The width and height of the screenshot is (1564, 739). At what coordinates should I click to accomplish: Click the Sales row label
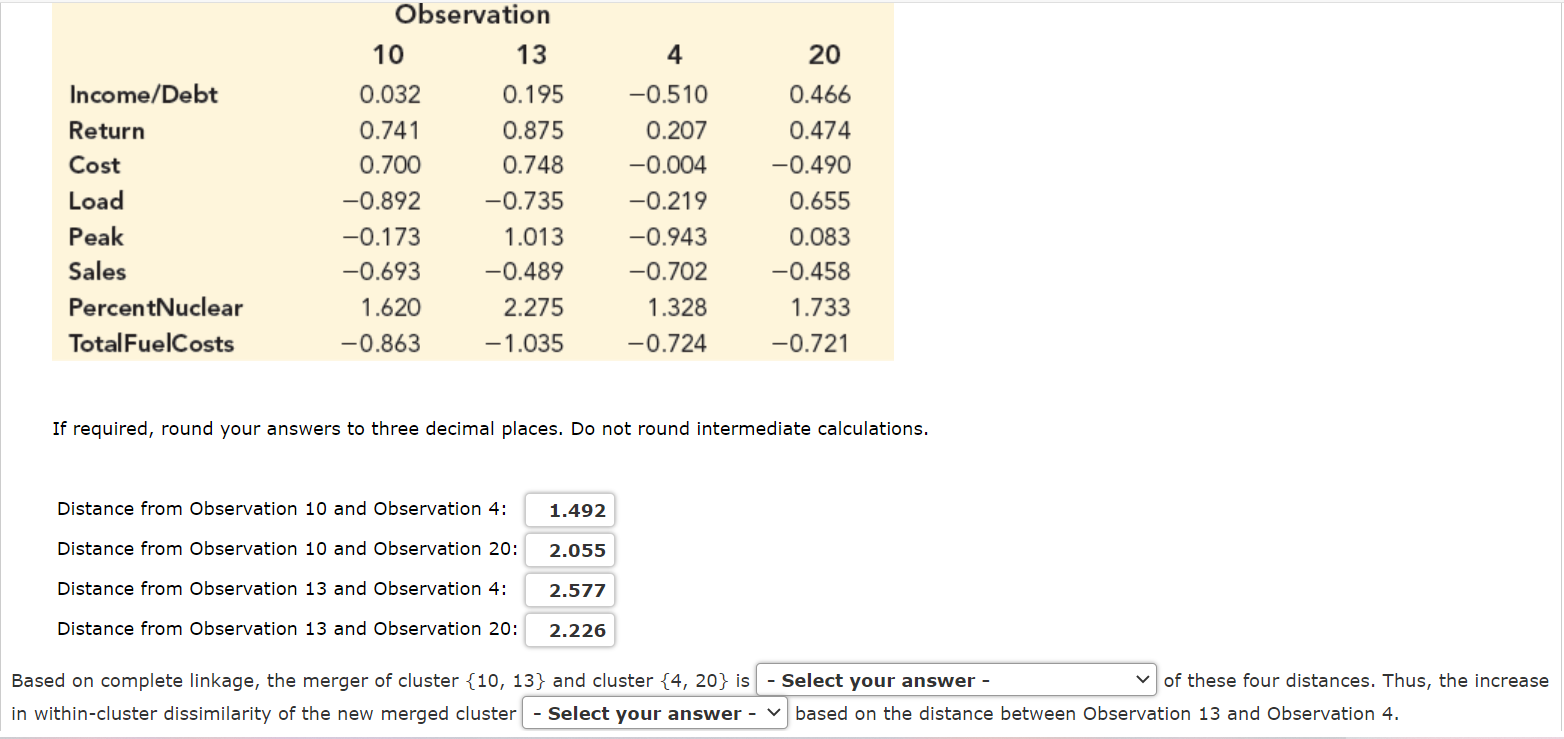click(97, 272)
